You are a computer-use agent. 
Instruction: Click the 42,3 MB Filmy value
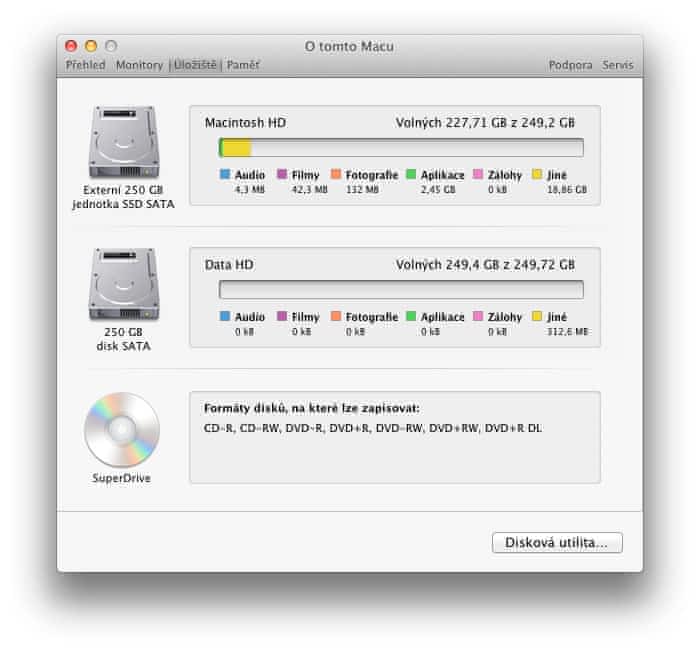tap(309, 189)
